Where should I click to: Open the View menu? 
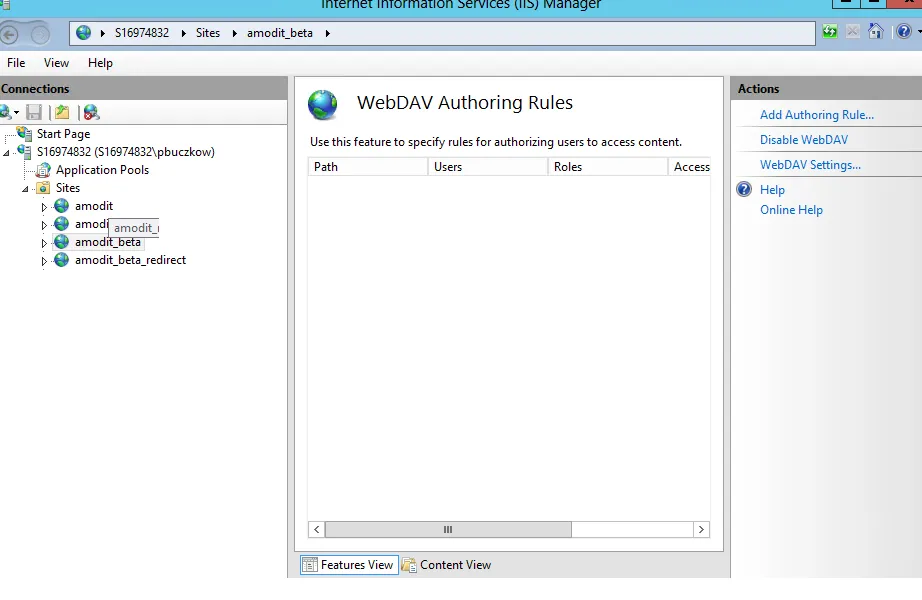click(x=56, y=63)
